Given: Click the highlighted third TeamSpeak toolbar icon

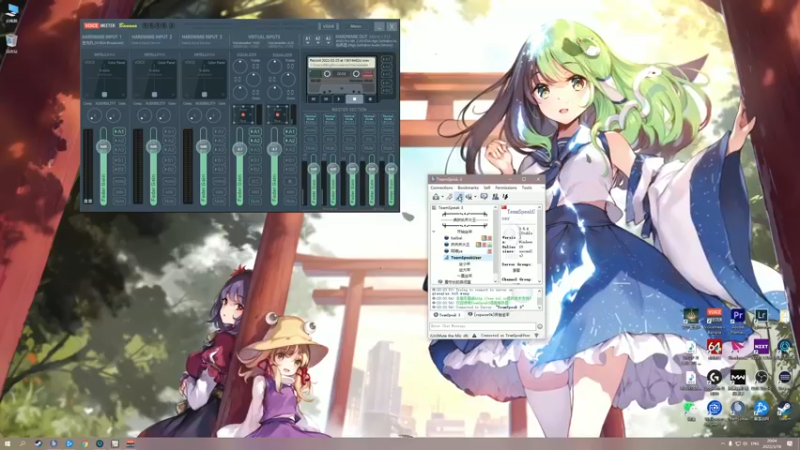Looking at the screenshot, I should pyautogui.click(x=459, y=197).
